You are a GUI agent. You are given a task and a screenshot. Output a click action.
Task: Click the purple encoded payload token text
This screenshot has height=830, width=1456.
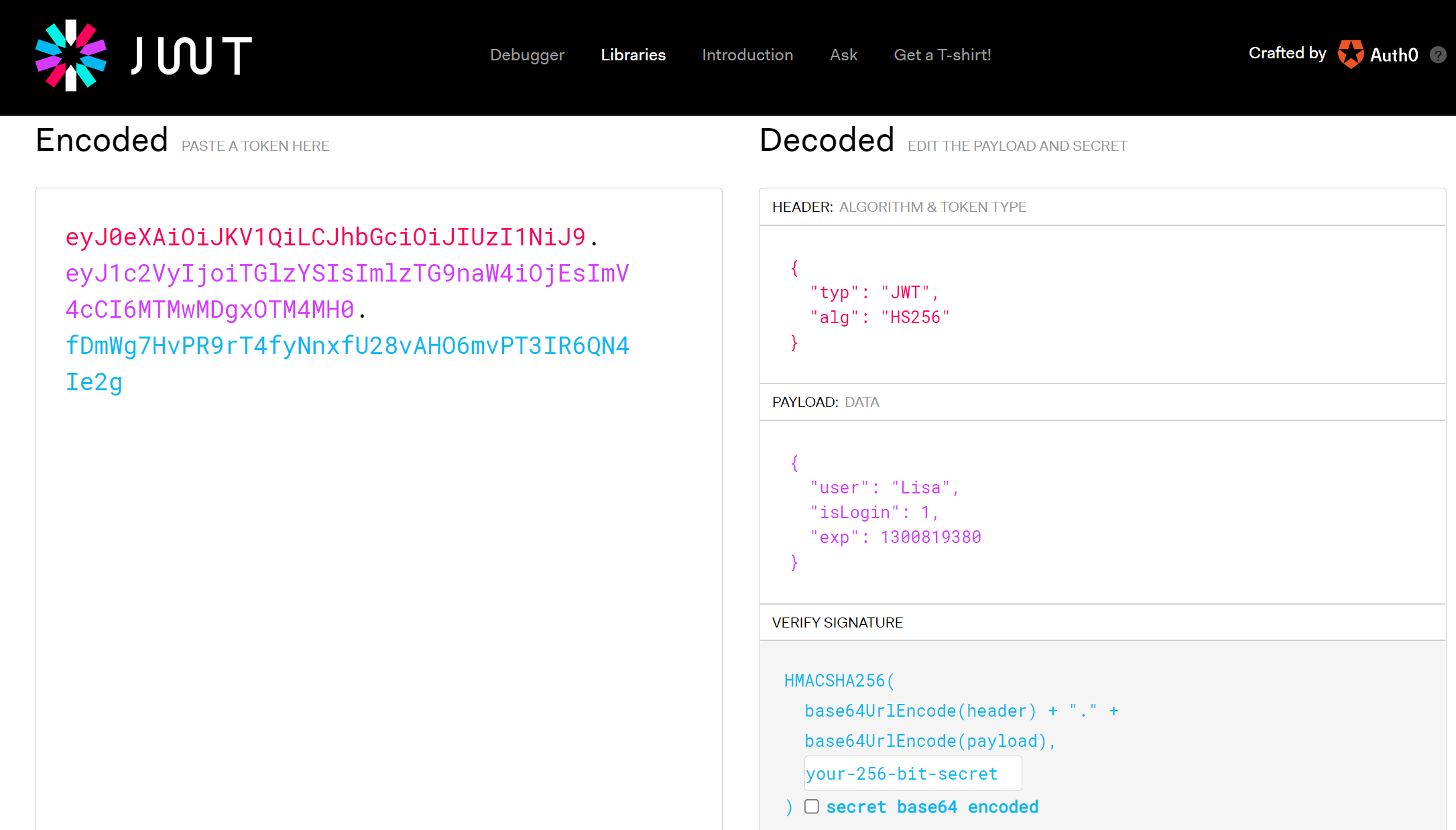[347, 274]
